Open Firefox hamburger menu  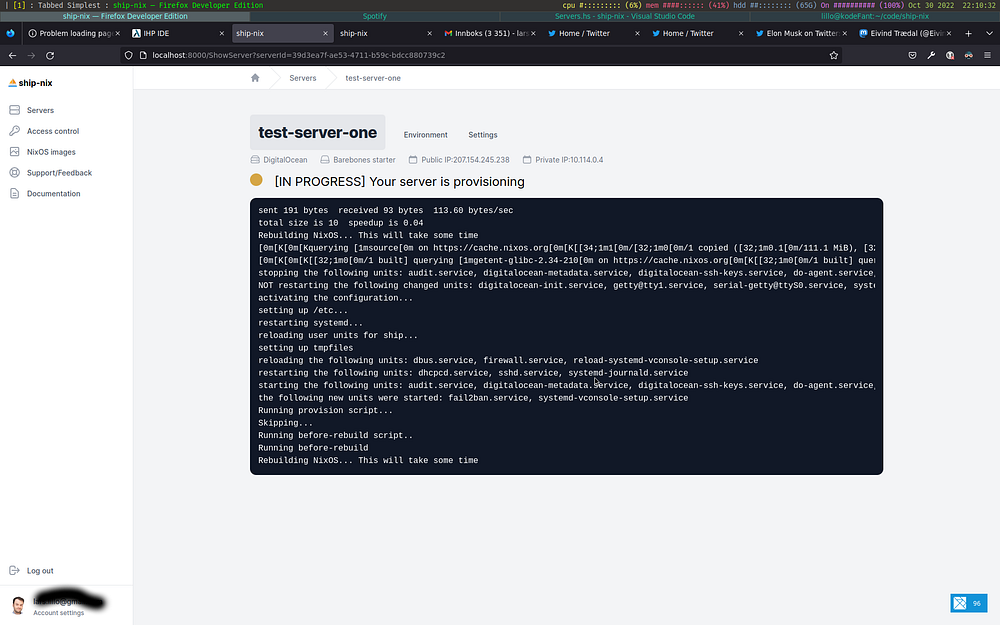click(987, 55)
